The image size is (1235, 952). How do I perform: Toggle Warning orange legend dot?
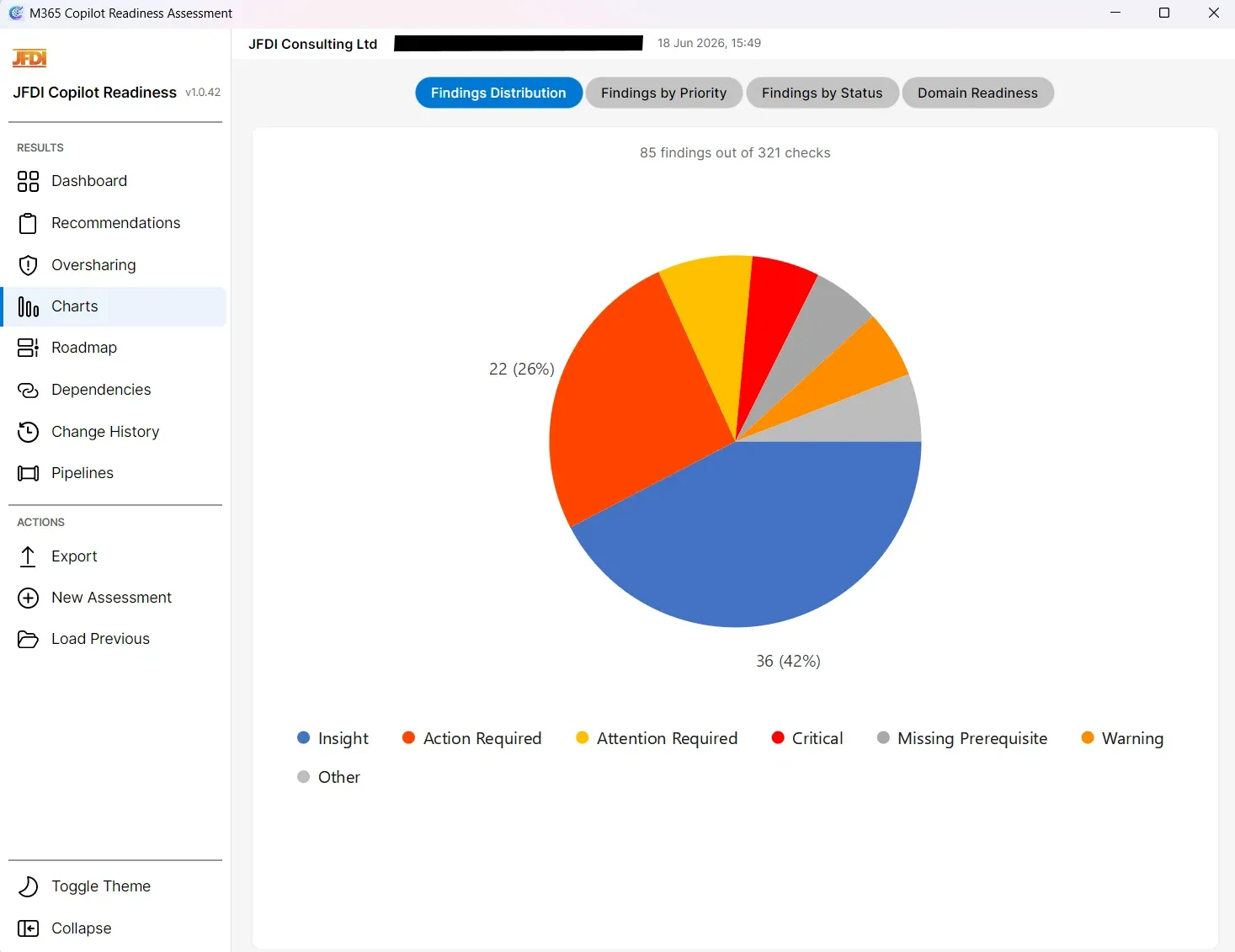[1088, 737]
